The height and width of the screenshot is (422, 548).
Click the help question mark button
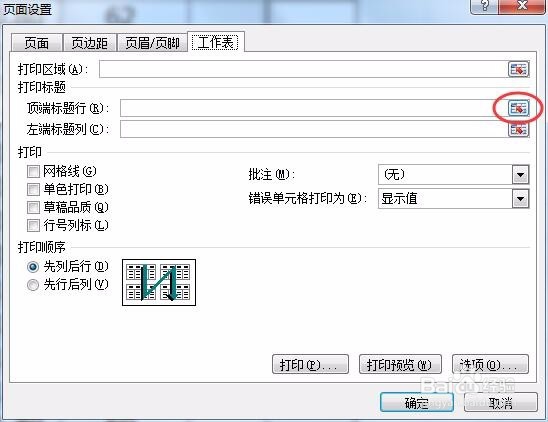click(x=484, y=6)
